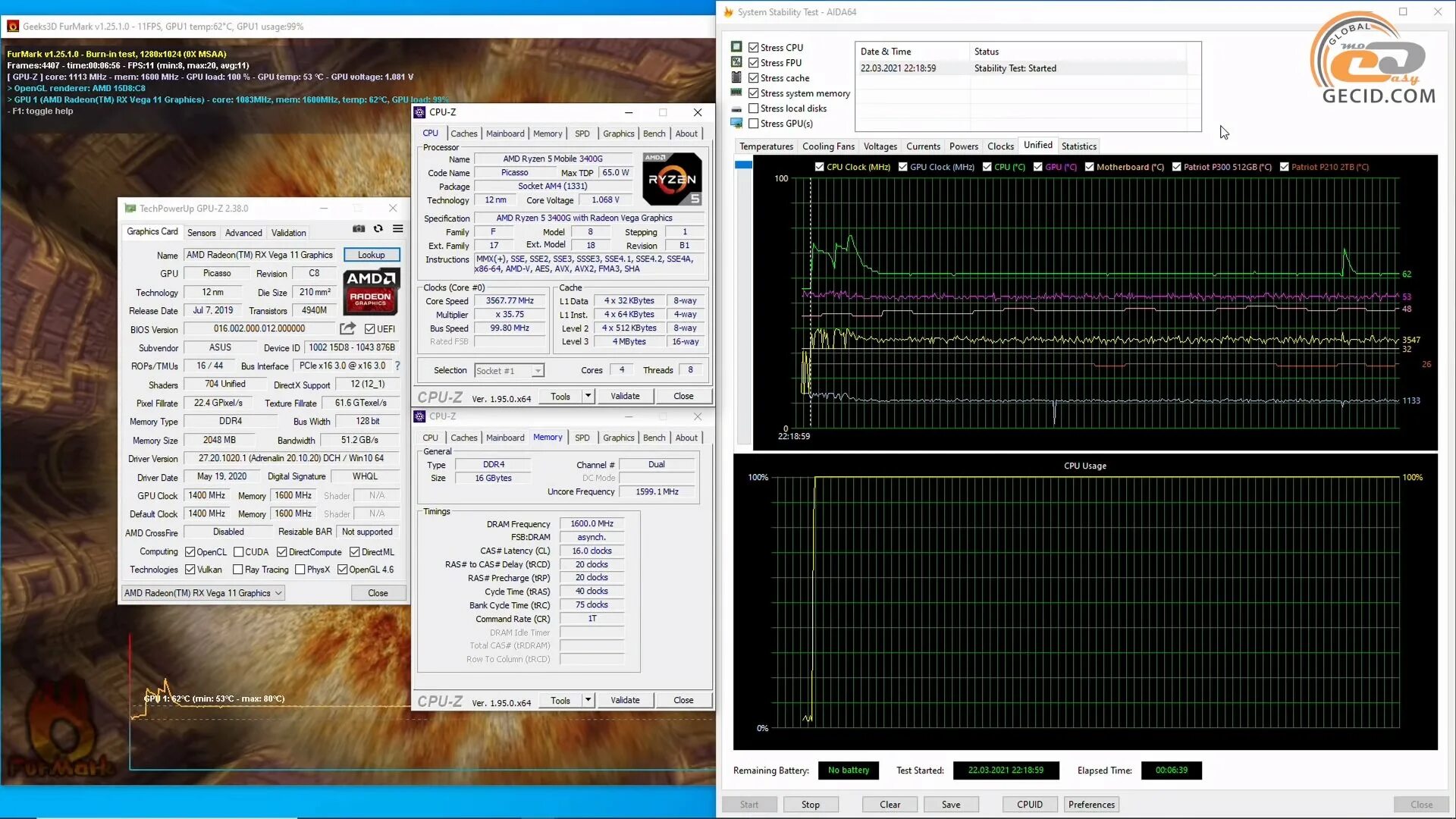Click GPU-Z refresh arrows icon

click(378, 229)
